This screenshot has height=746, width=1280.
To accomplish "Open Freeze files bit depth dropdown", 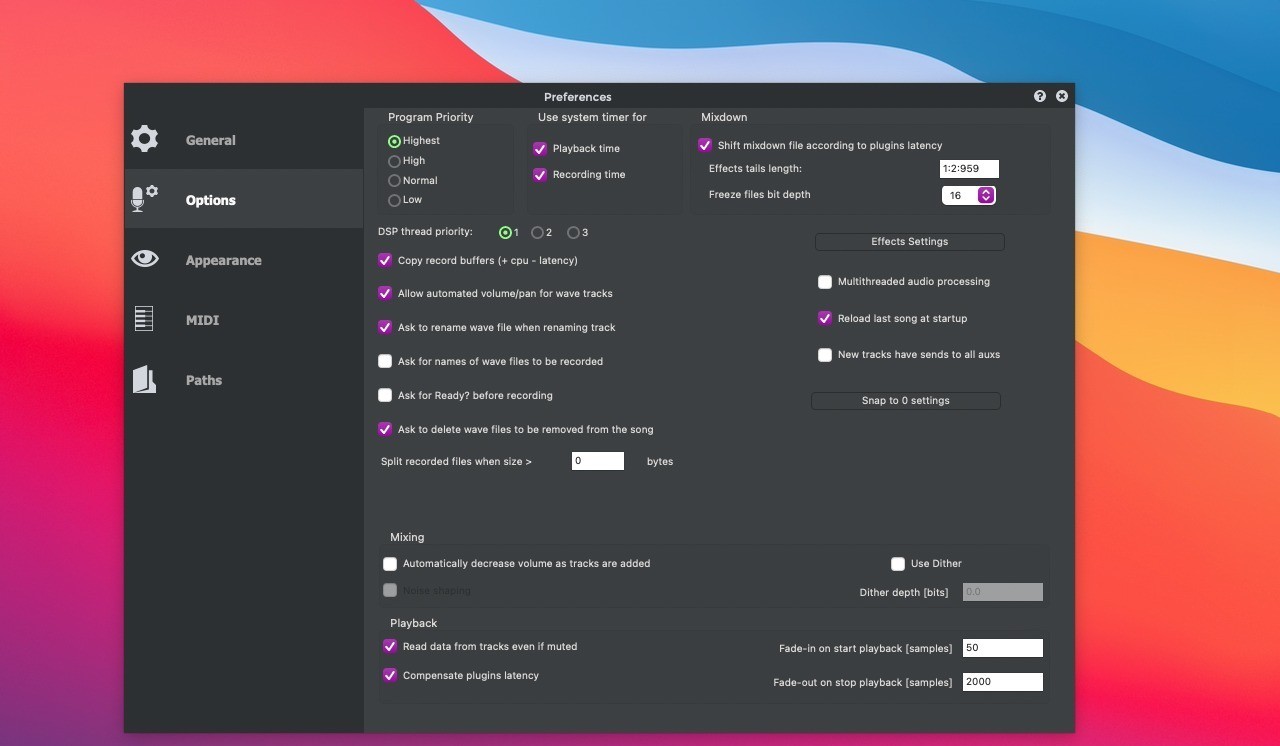I will 968,195.
